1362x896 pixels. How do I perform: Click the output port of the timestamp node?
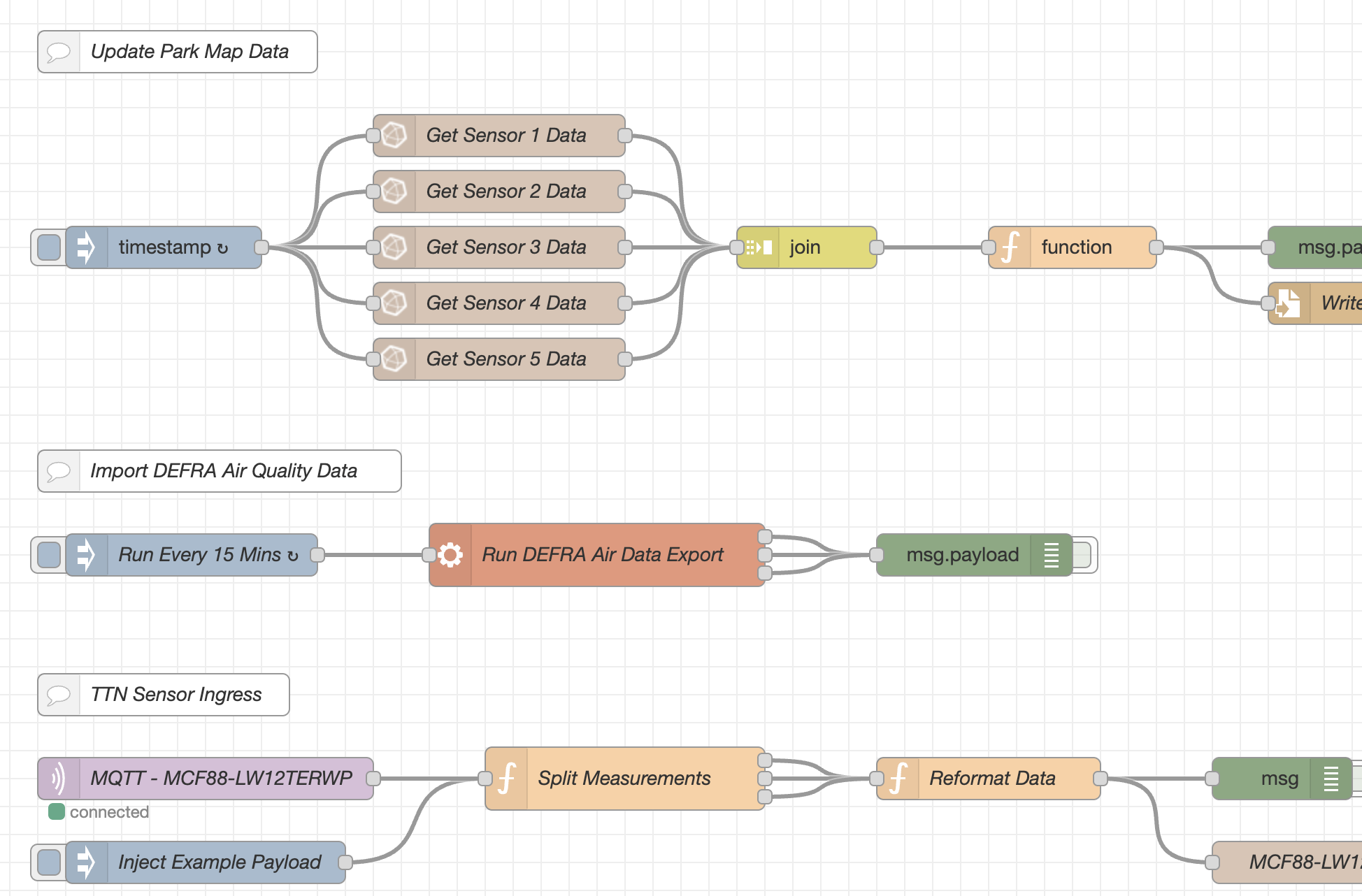(261, 247)
